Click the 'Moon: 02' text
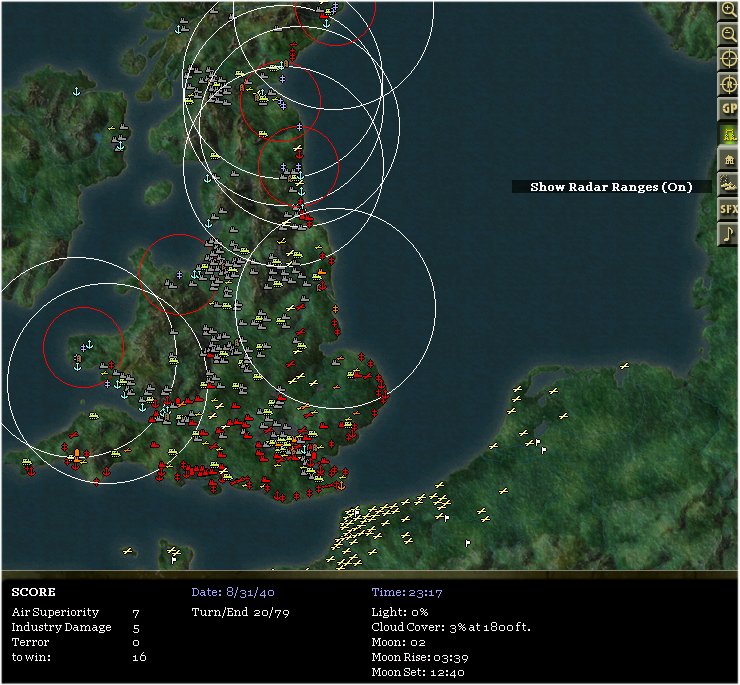 click(x=398, y=642)
